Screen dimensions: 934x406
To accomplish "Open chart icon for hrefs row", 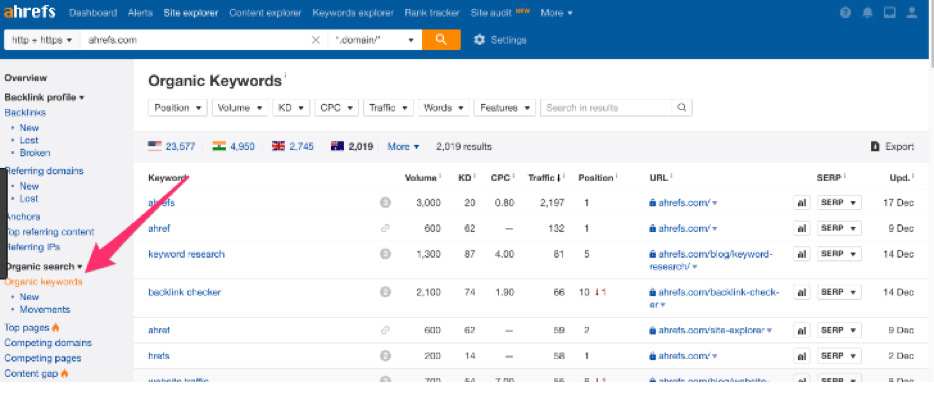I will click(x=802, y=356).
